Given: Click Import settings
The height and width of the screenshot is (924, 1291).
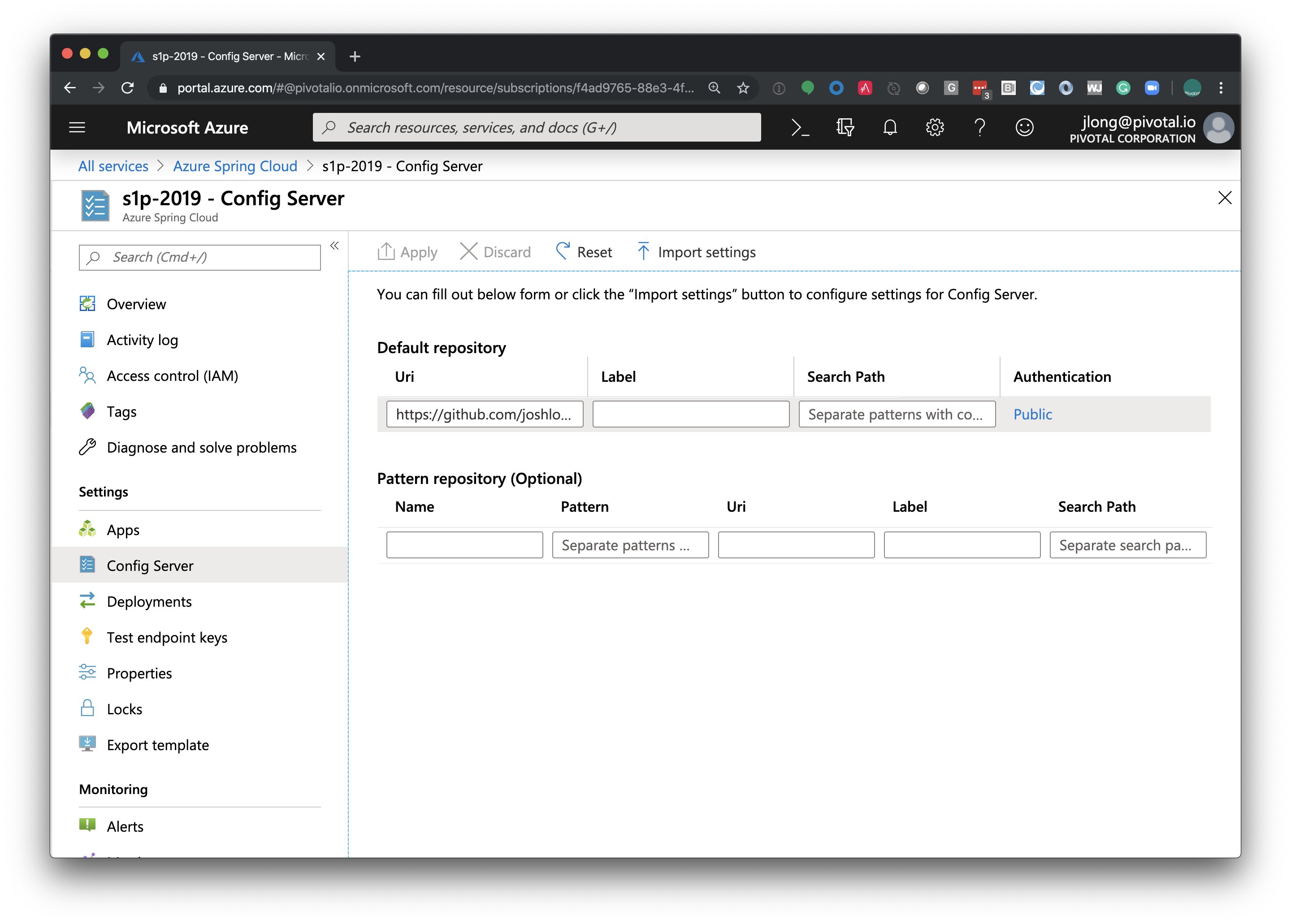Looking at the screenshot, I should pyautogui.click(x=696, y=251).
